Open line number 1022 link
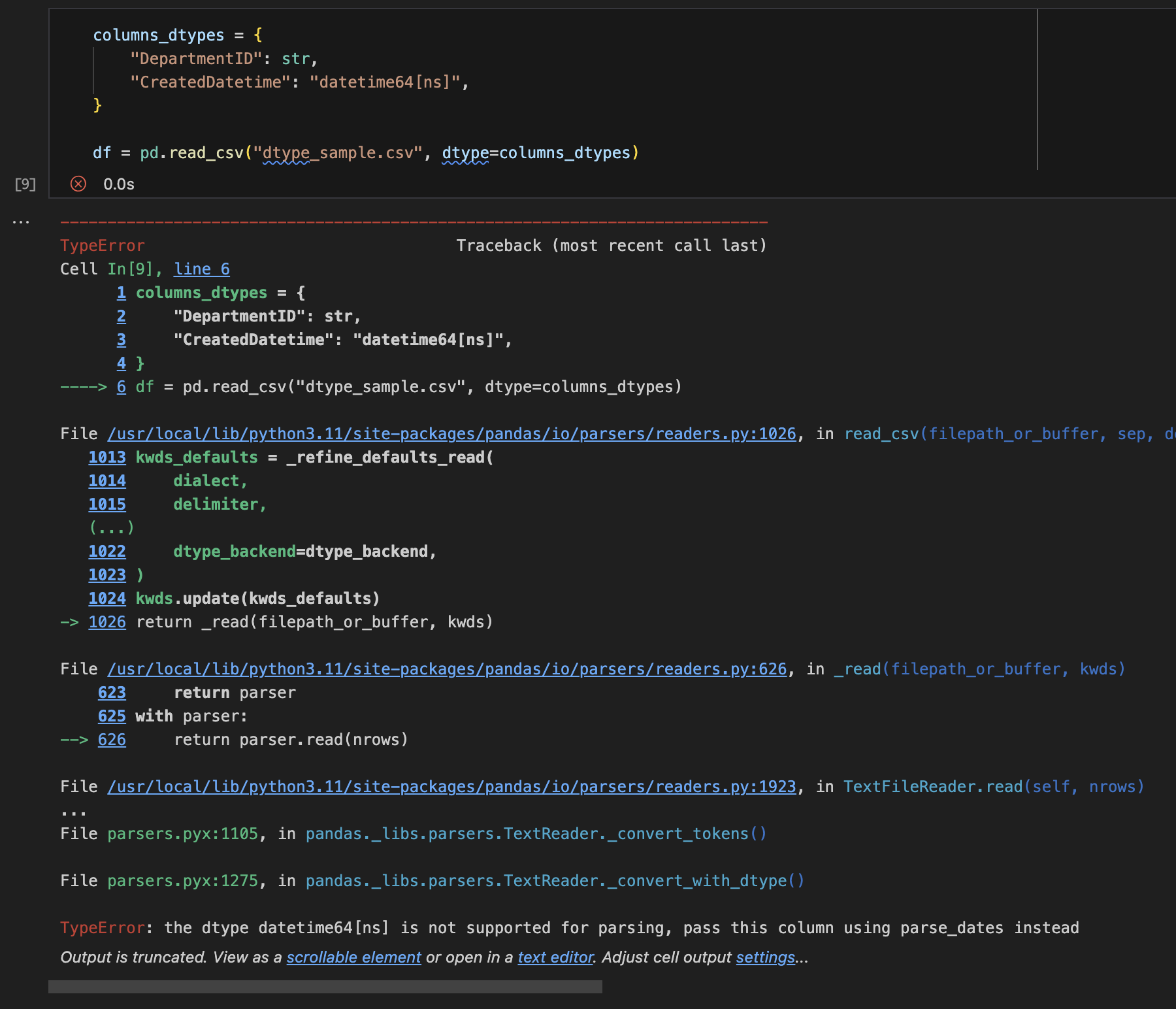This screenshot has width=1176, height=1009. (107, 552)
